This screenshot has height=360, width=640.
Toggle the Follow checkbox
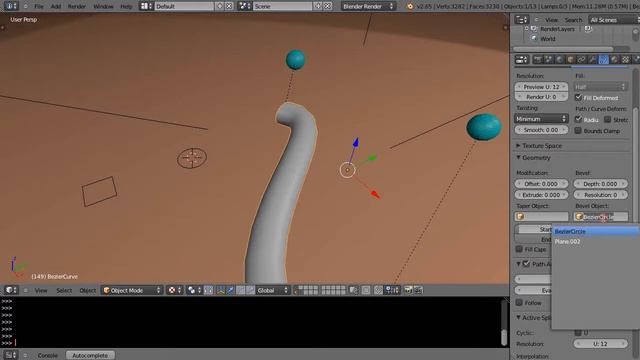coord(519,302)
